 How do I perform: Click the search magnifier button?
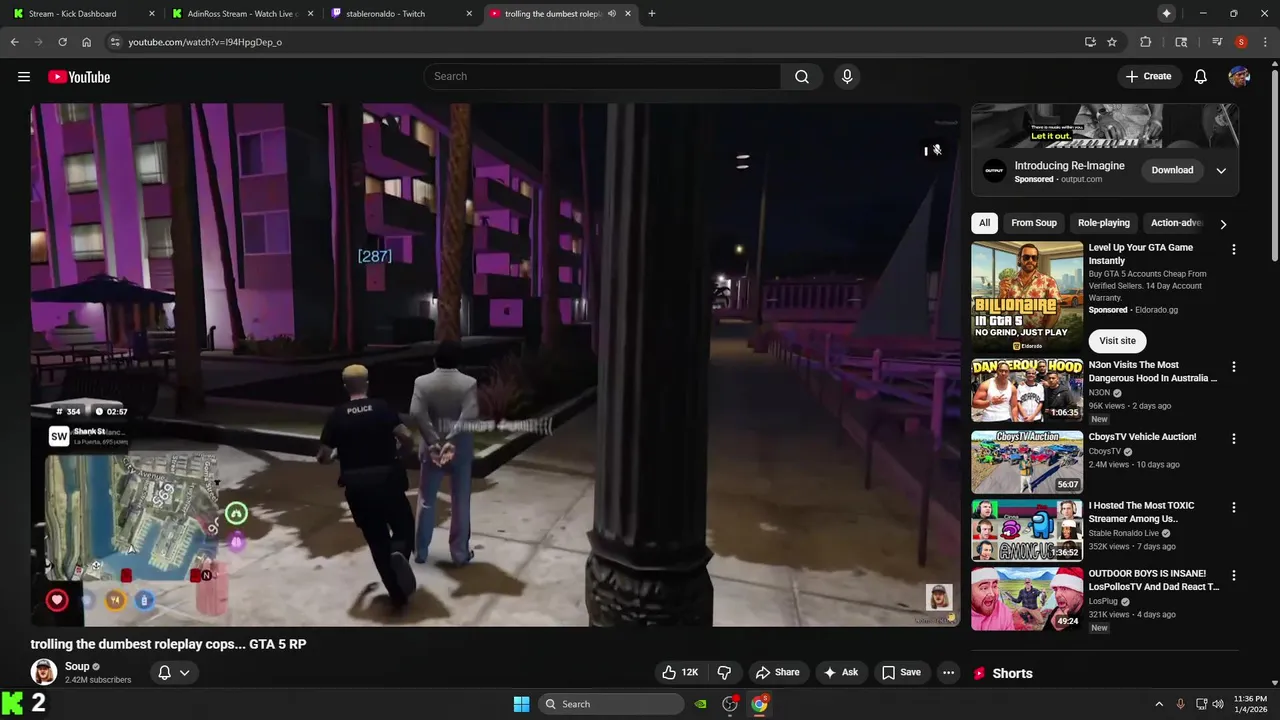802,77
